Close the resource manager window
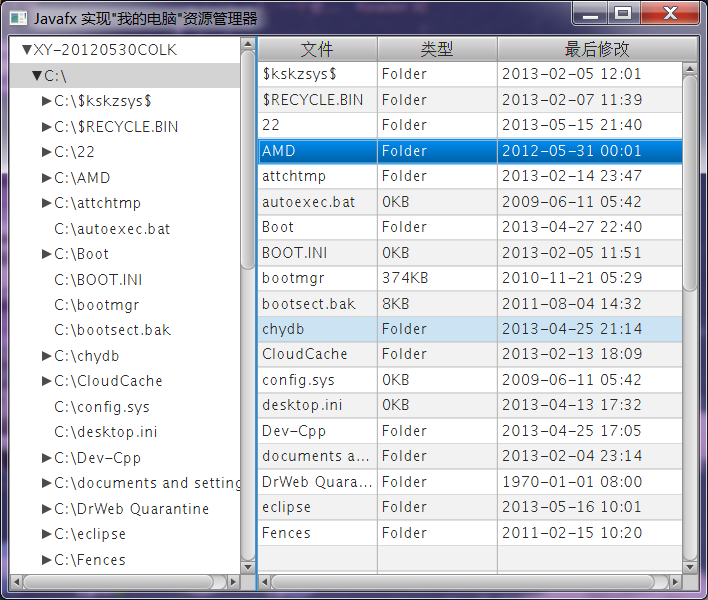The width and height of the screenshot is (708, 600). point(670,13)
